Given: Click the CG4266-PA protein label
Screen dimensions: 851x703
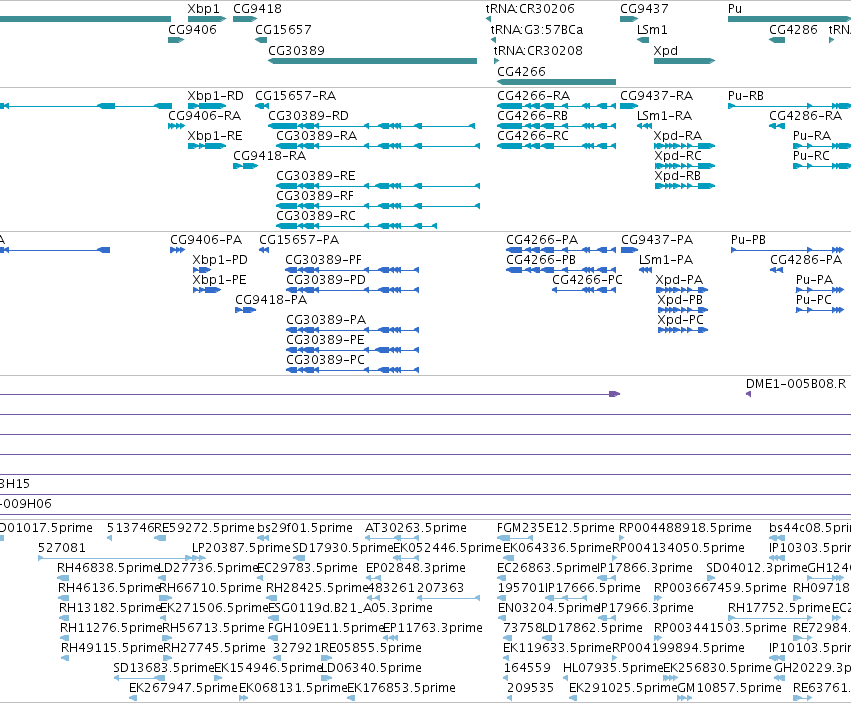Looking at the screenshot, I should point(542,239).
